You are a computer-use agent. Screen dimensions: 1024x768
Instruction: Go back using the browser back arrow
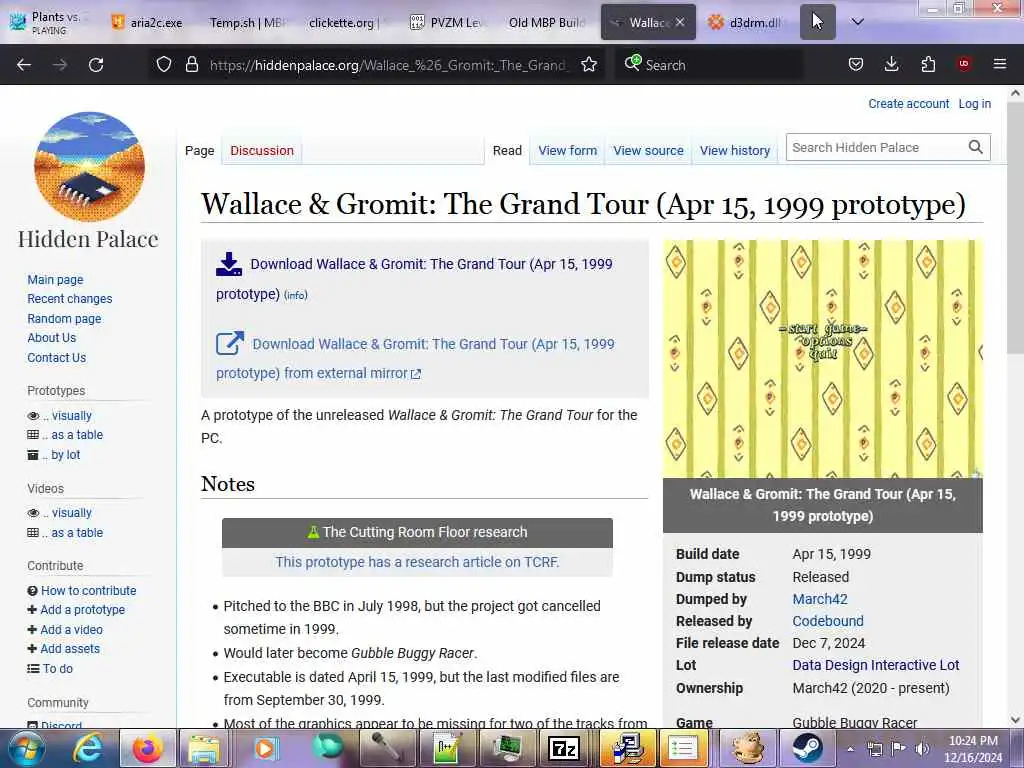[x=24, y=65]
